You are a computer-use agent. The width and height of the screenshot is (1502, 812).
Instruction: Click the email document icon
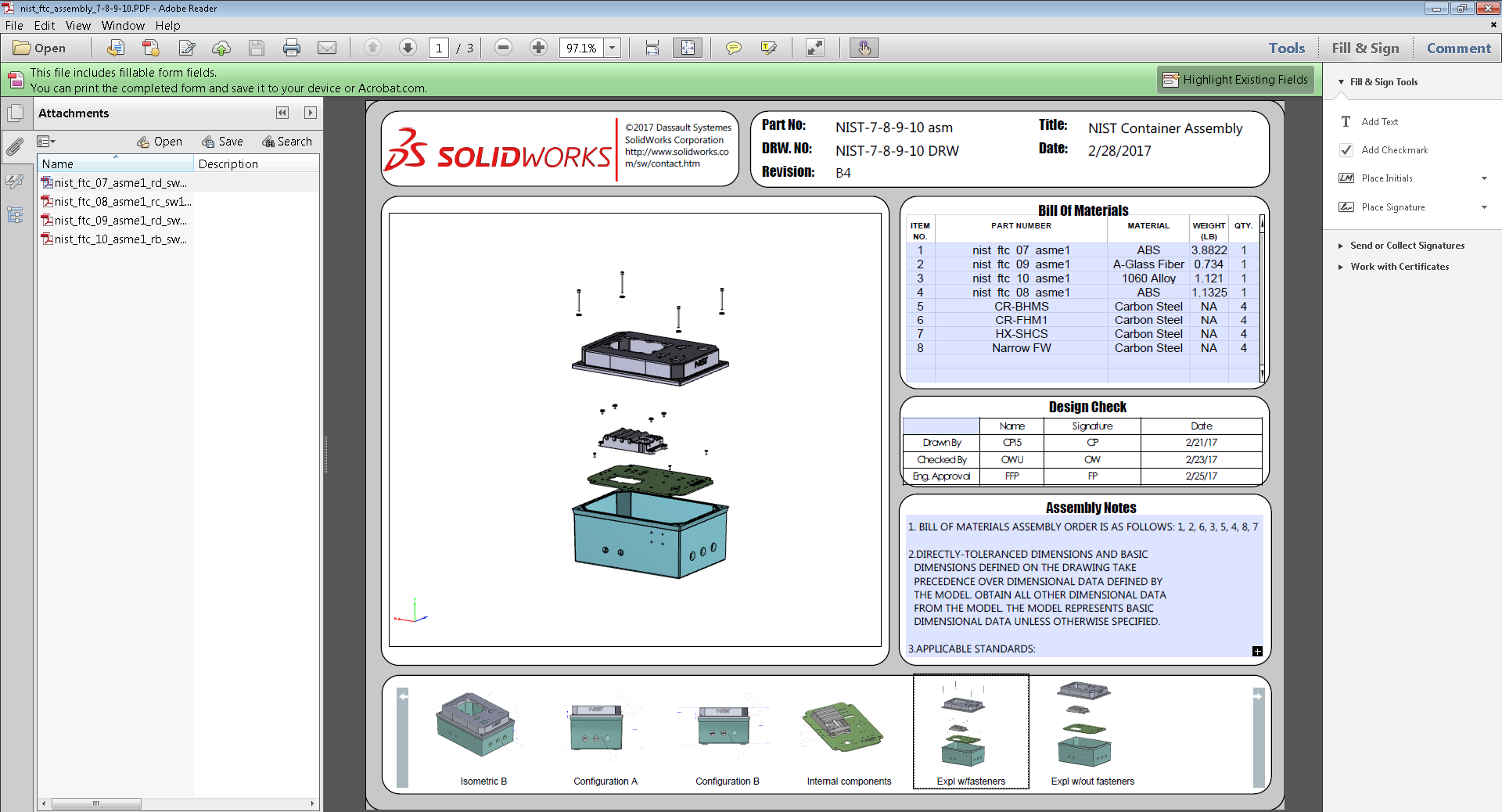[327, 48]
